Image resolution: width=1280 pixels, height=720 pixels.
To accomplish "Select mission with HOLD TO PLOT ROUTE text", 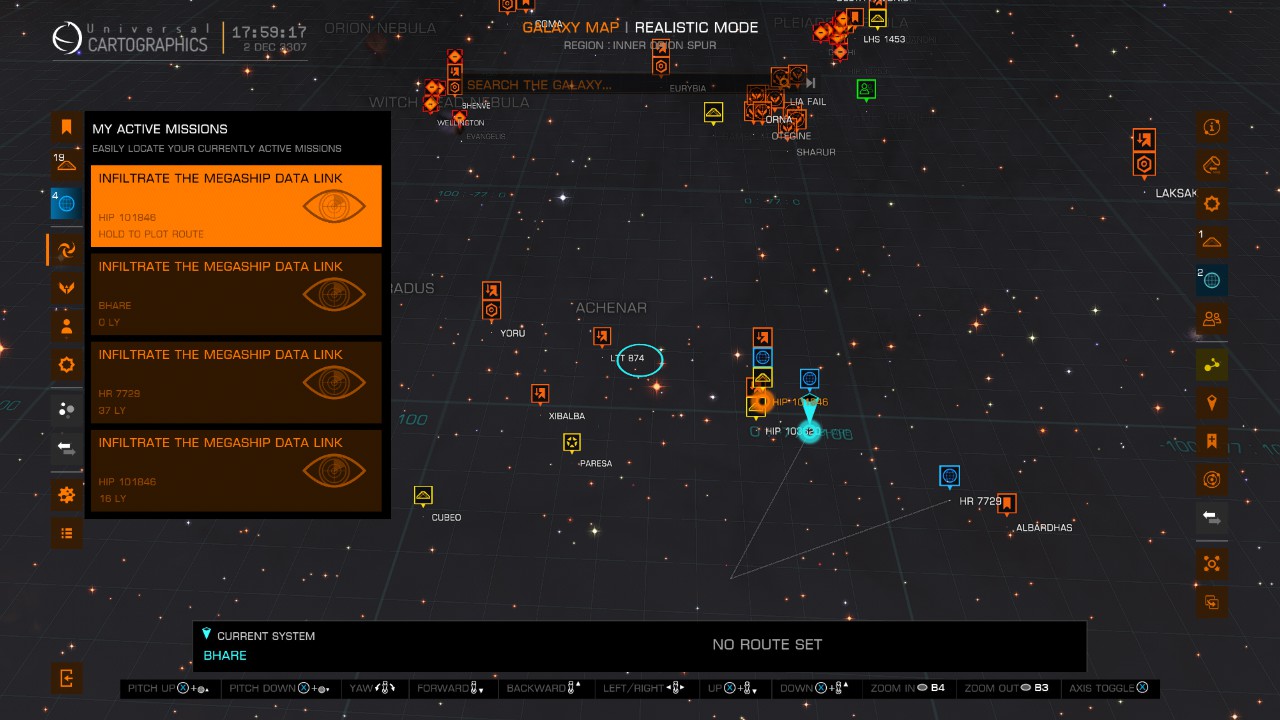I will (x=236, y=206).
